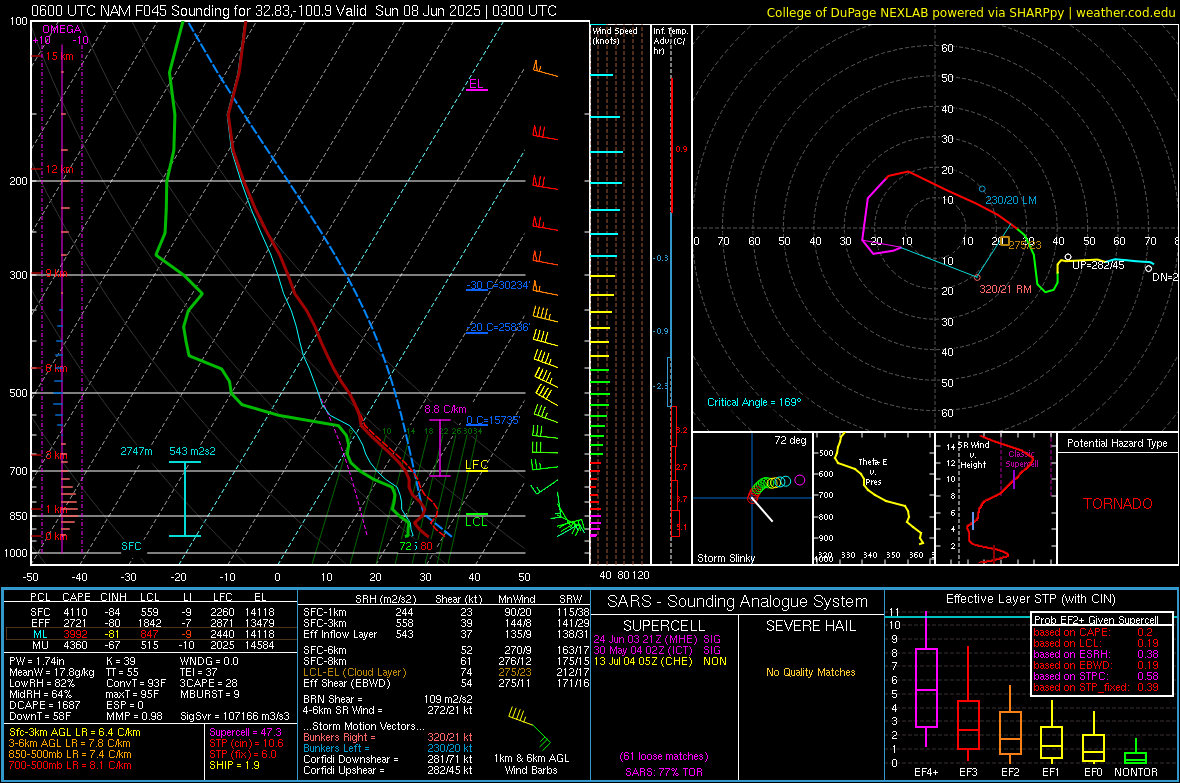Click the SigSvr = 107166 m3/s3 value
The width and height of the screenshot is (1180, 783).
pyautogui.click(x=235, y=717)
